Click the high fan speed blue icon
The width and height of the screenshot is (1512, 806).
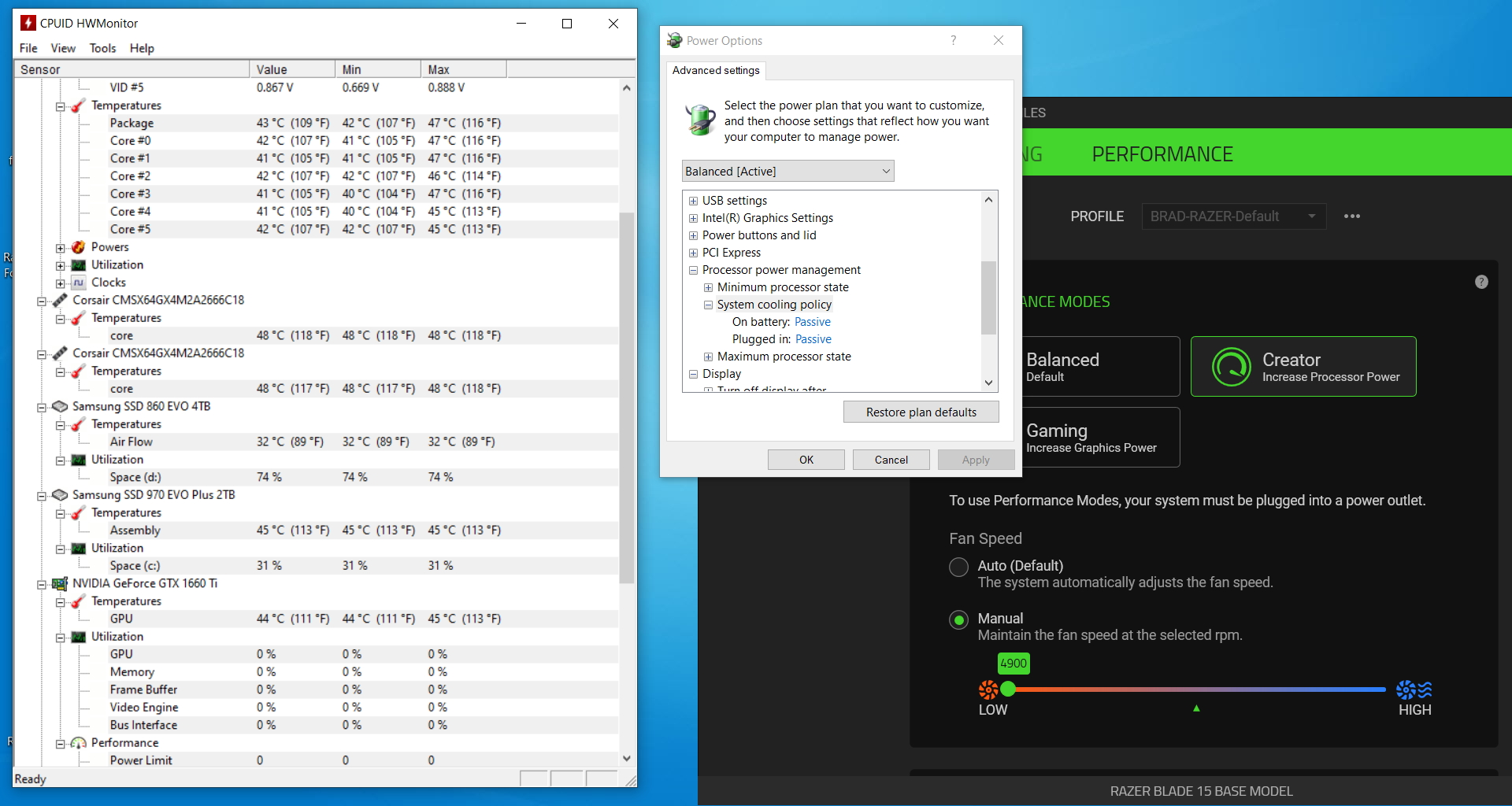tap(1414, 690)
